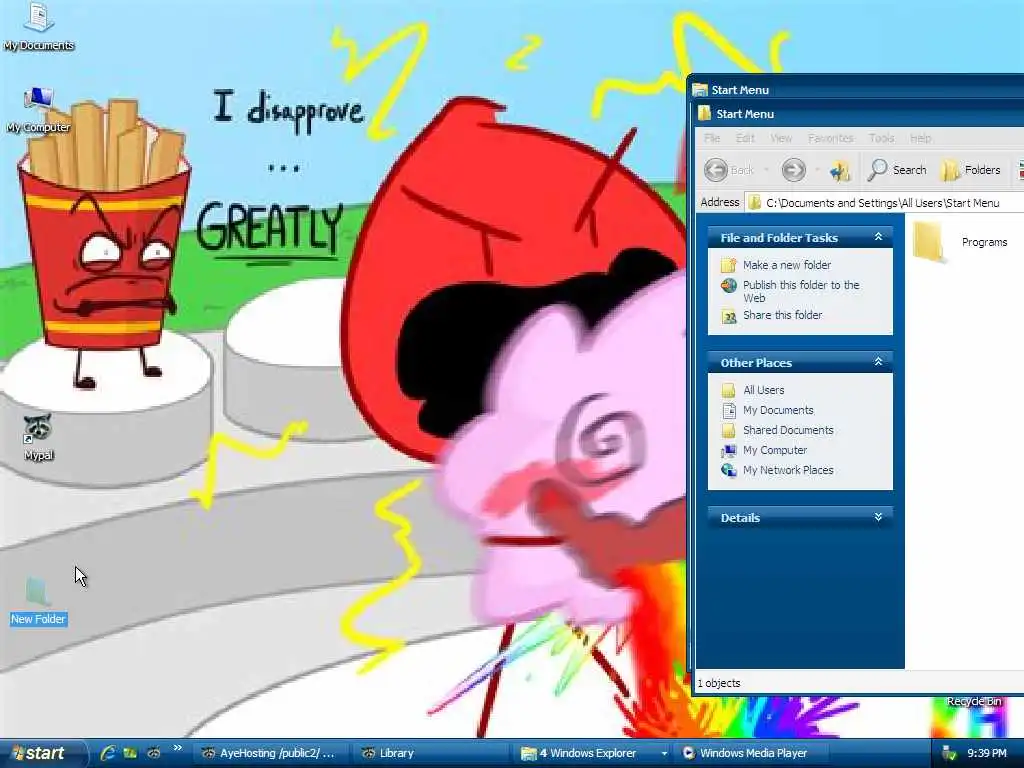This screenshot has height=768, width=1024.
Task: Click Share this folder link
Action: tap(782, 315)
